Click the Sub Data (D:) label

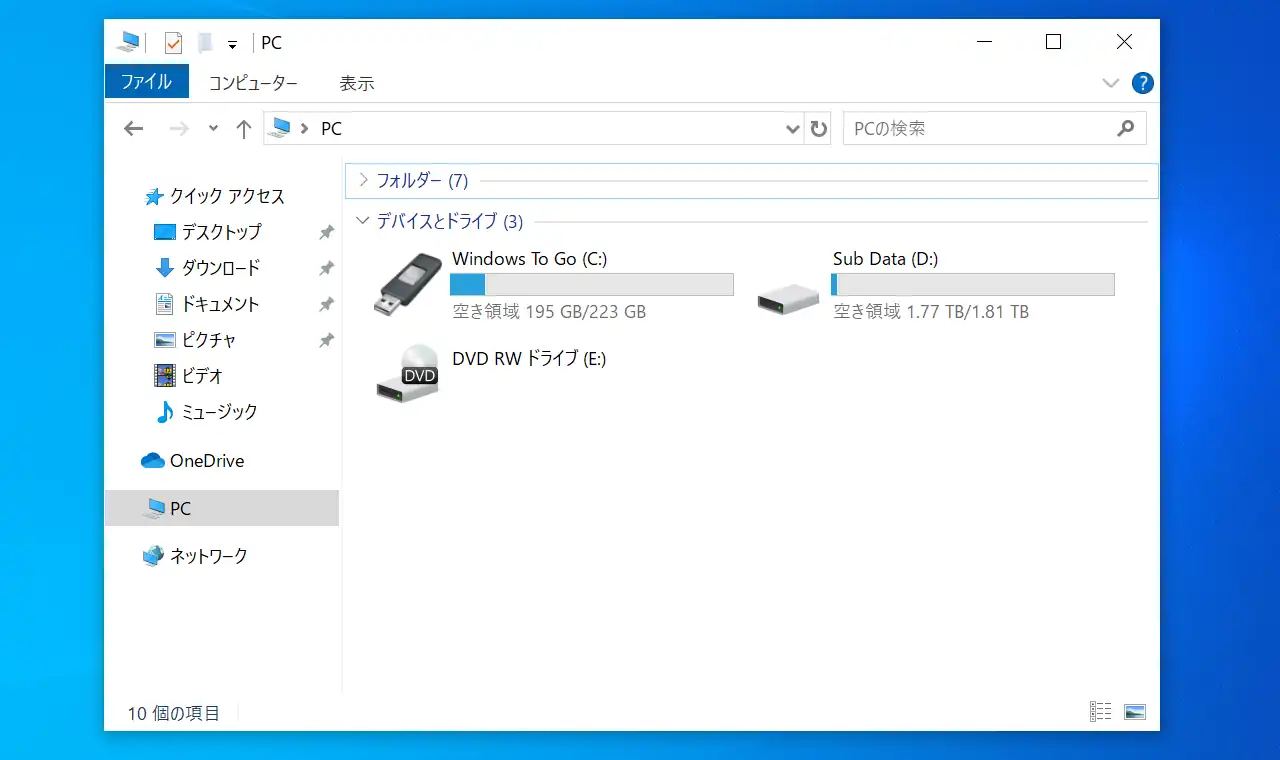(885, 259)
